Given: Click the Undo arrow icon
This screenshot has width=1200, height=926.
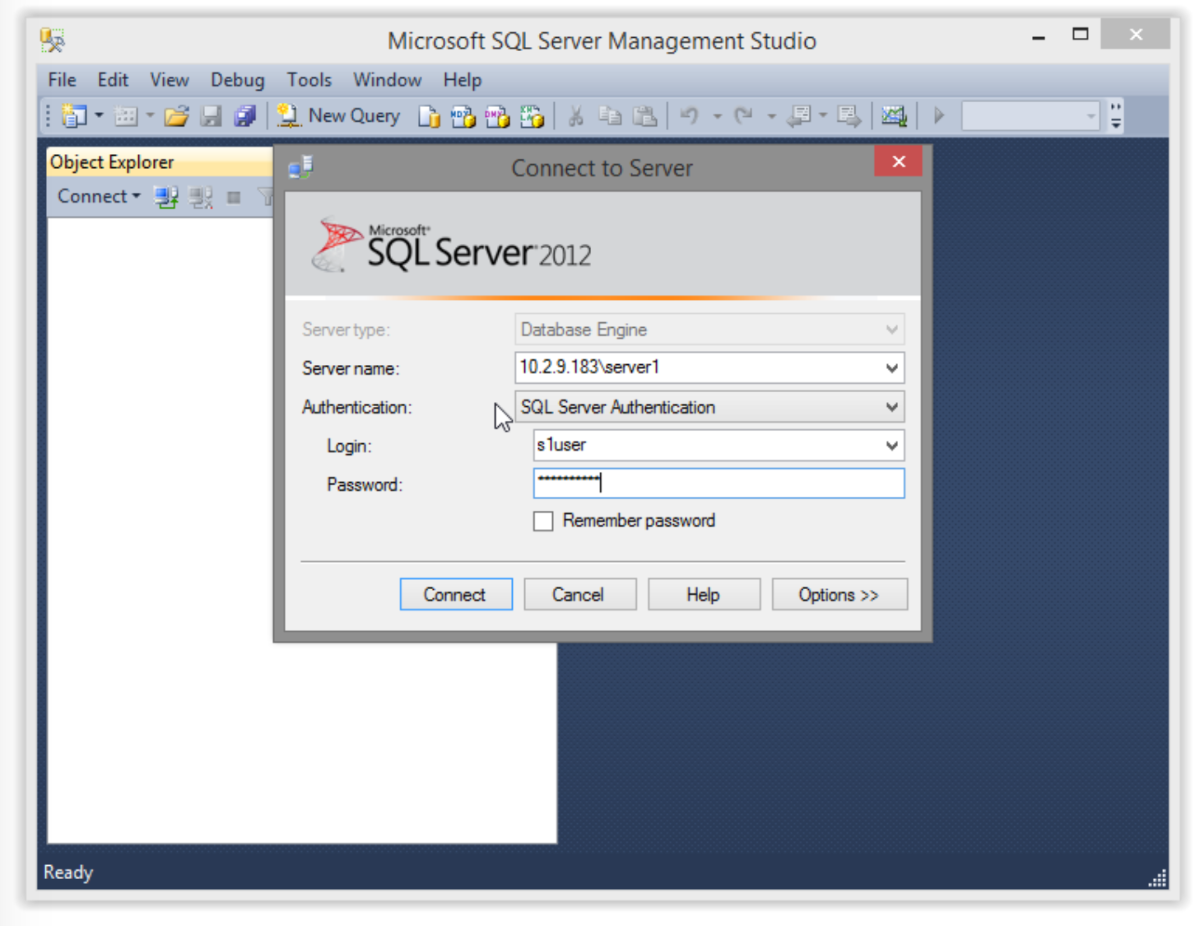Looking at the screenshot, I should point(689,116).
